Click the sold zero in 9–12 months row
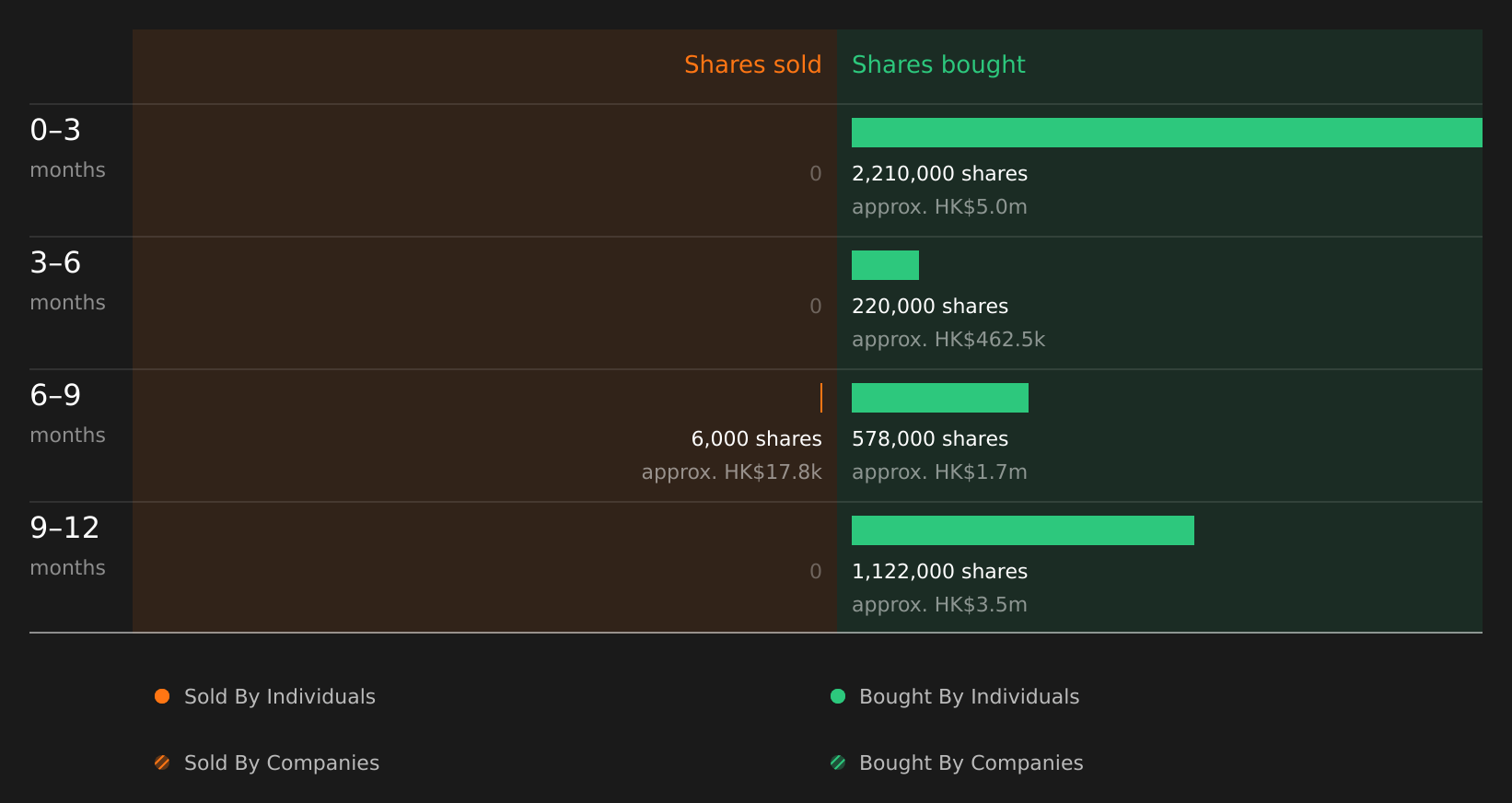 pyautogui.click(x=816, y=572)
